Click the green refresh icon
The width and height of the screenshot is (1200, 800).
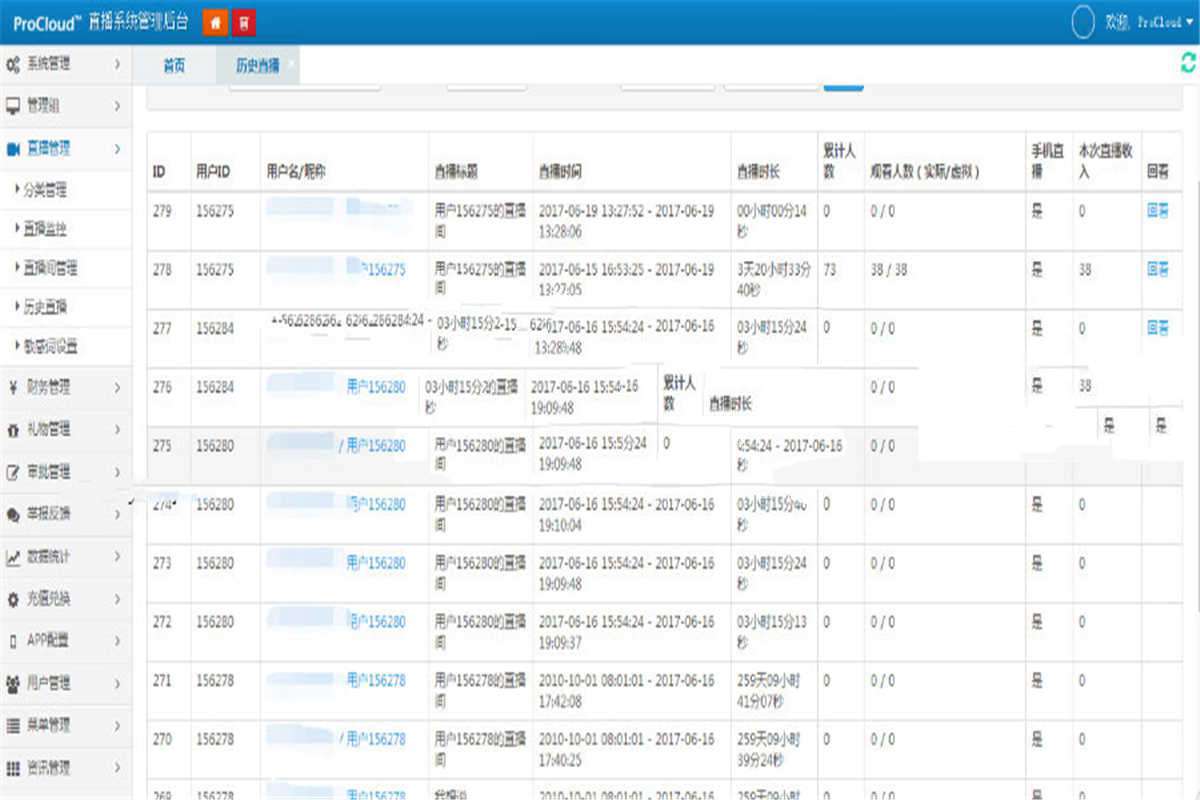click(1188, 64)
